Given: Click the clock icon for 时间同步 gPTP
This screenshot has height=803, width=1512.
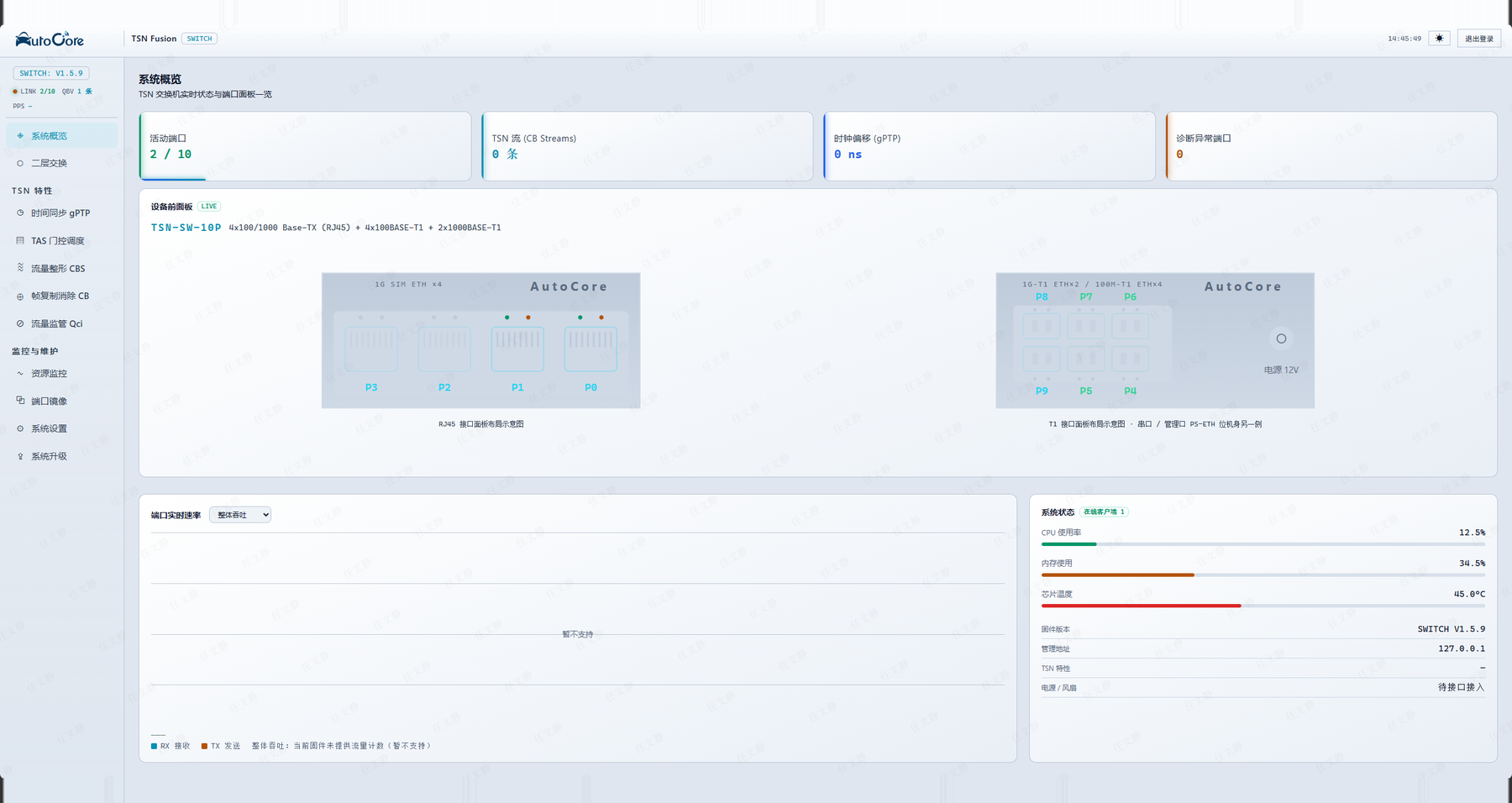Looking at the screenshot, I should click(20, 213).
